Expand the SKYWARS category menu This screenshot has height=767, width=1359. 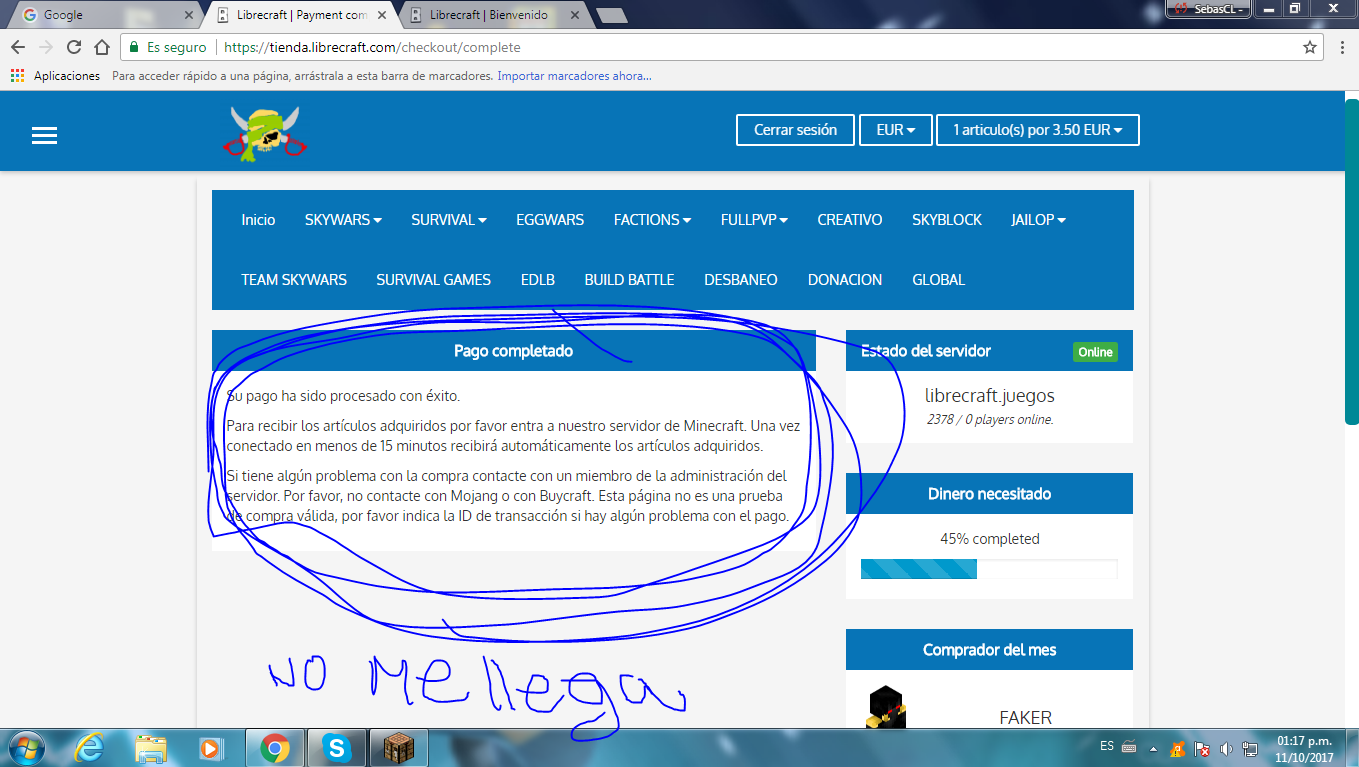pos(343,220)
